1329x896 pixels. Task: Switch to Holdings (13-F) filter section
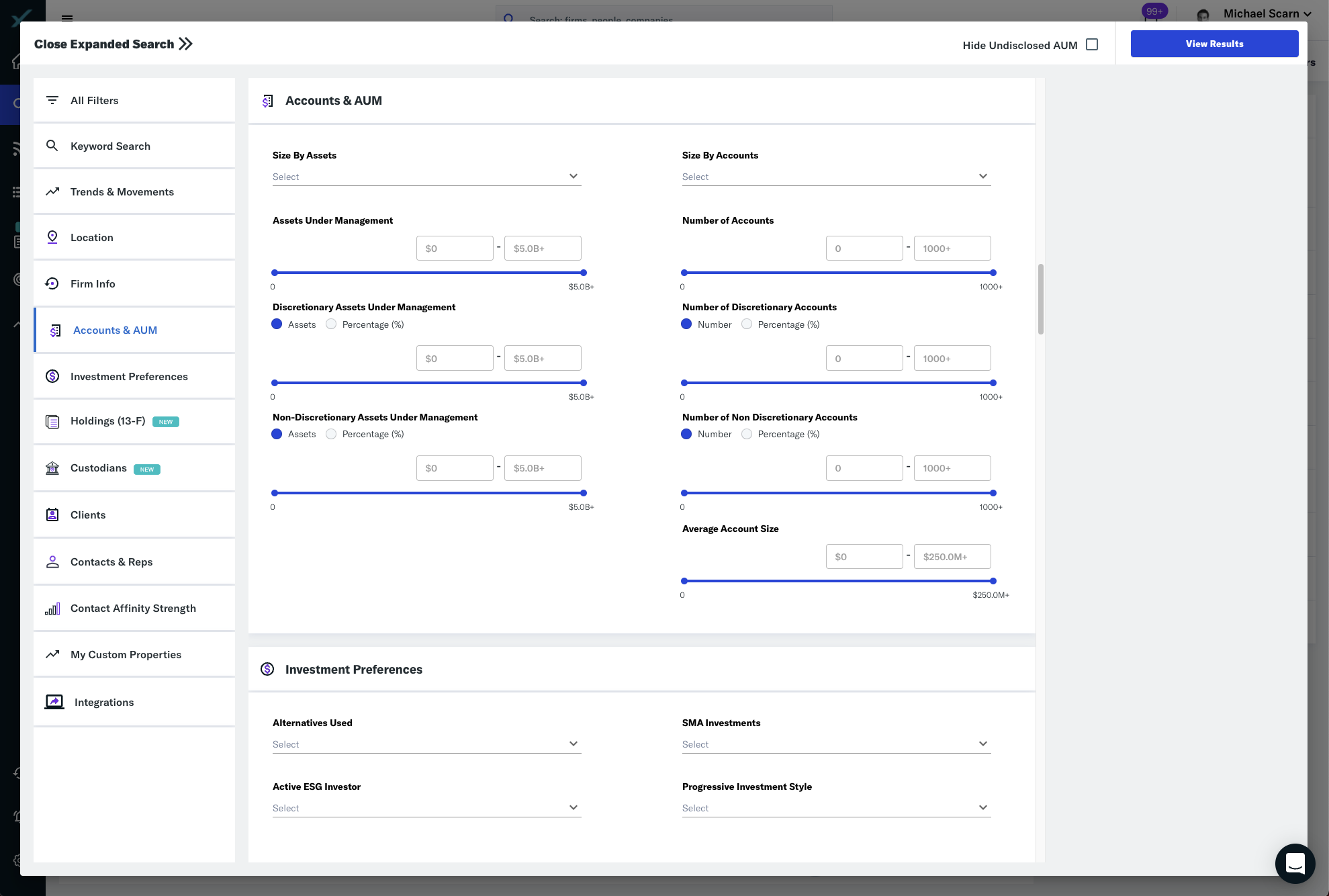107,421
